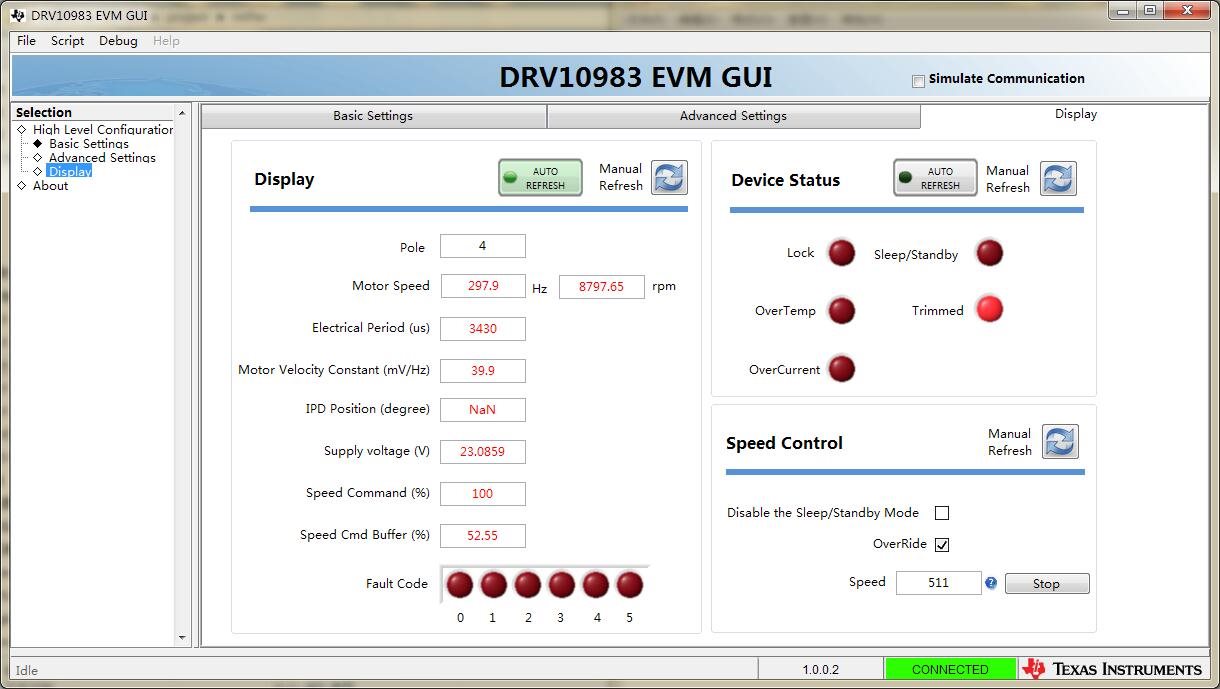The image size is (1220, 689).
Task: Click the DRV10983 app icon in title bar
Action: tap(17, 15)
